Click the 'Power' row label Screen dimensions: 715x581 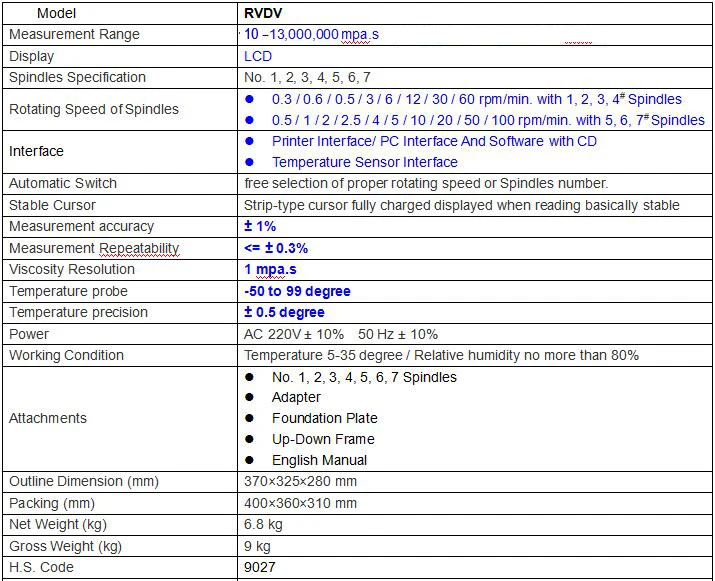click(29, 334)
